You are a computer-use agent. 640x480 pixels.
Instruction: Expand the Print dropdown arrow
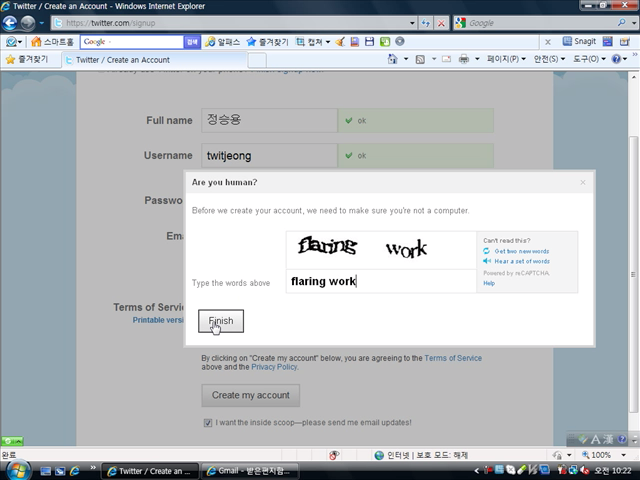(477, 59)
